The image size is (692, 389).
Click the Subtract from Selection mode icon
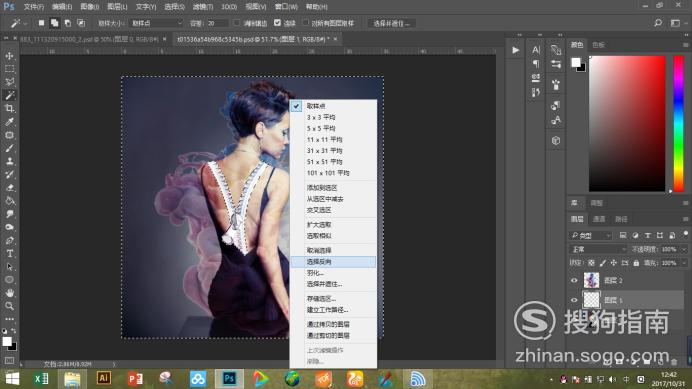tap(68, 23)
